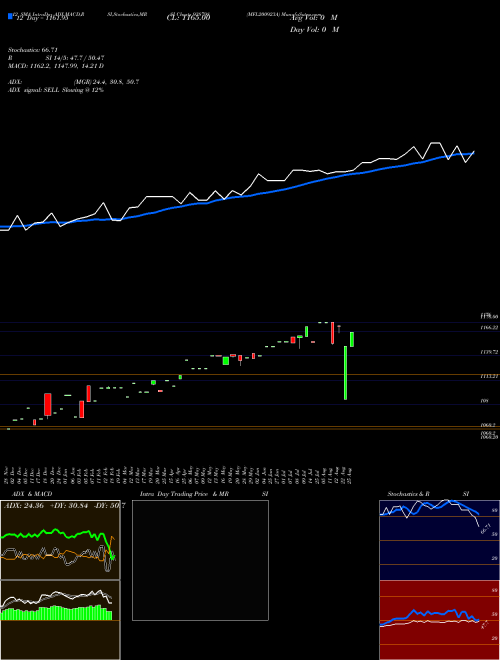Click the "ADX: 24.36" value in the ADX panel
Screen dimensions: 500x660
24,506
